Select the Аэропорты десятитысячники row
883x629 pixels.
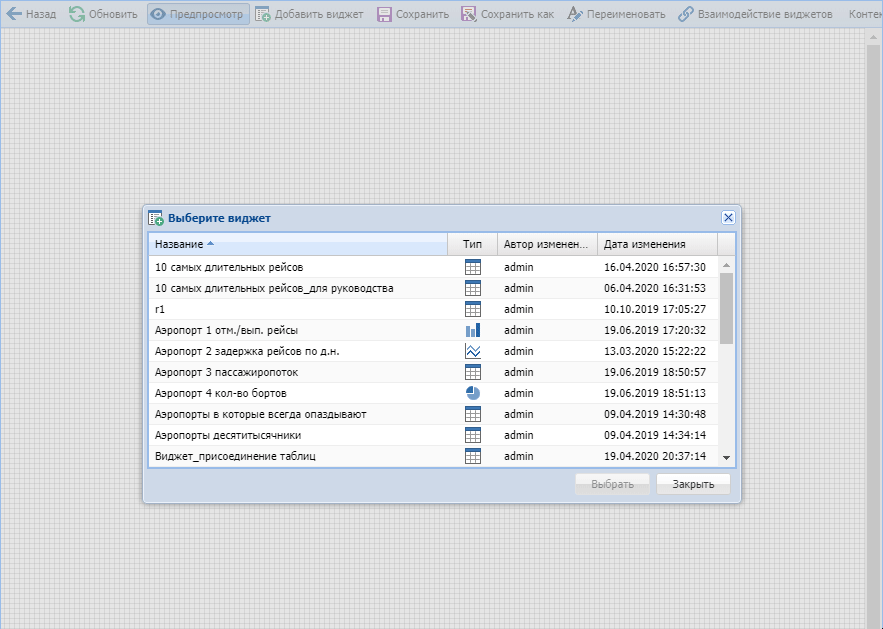click(434, 435)
